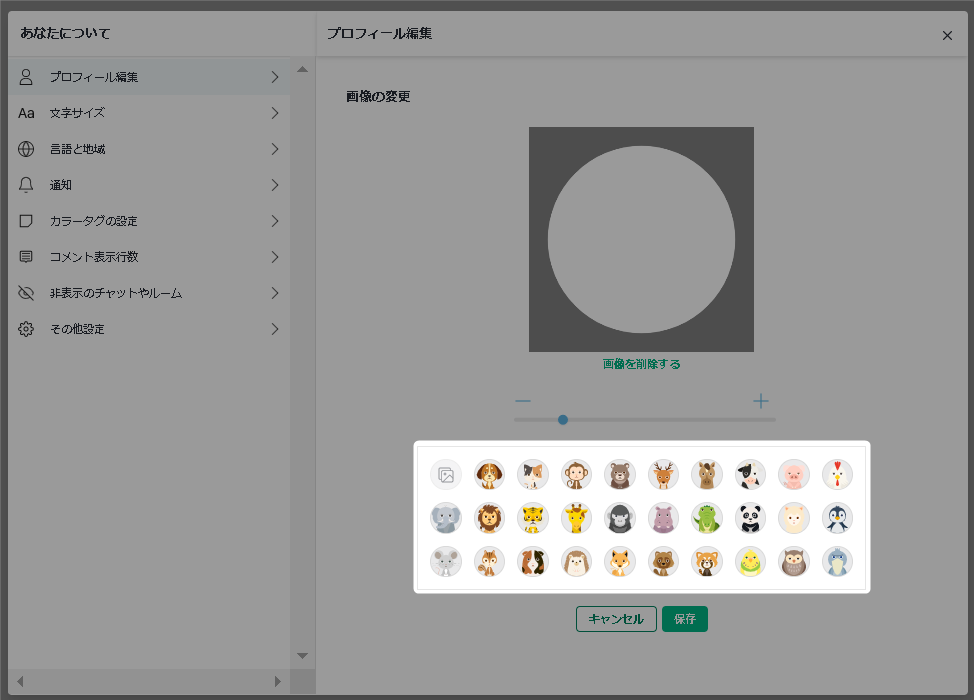Viewport: 974px width, 700px height.
Task: Pick the monkey avatar
Action: point(576,475)
